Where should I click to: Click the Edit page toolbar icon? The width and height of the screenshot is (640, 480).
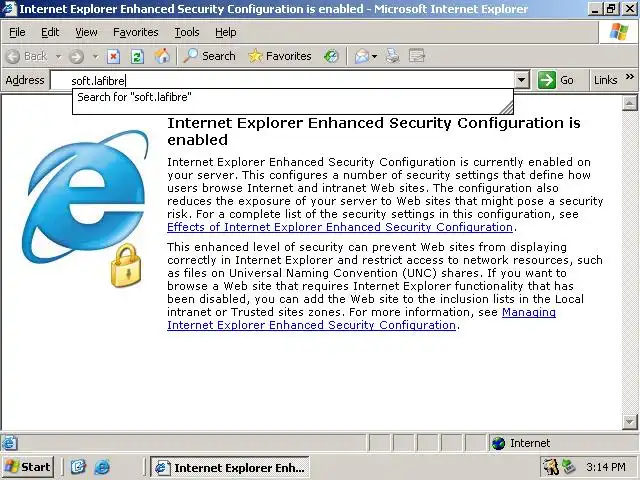click(417, 56)
